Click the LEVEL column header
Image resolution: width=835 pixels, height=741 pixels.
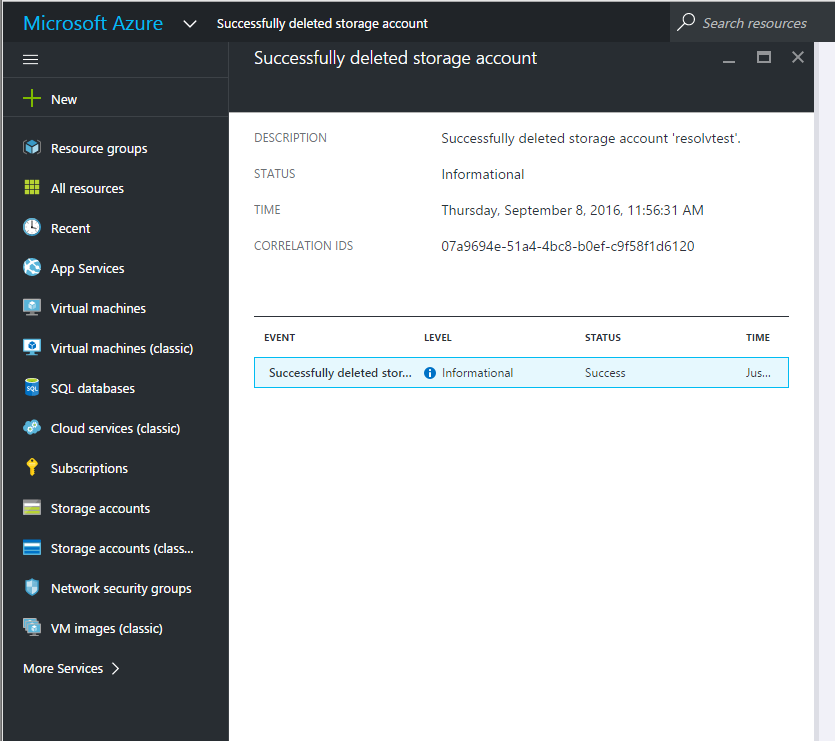(438, 338)
